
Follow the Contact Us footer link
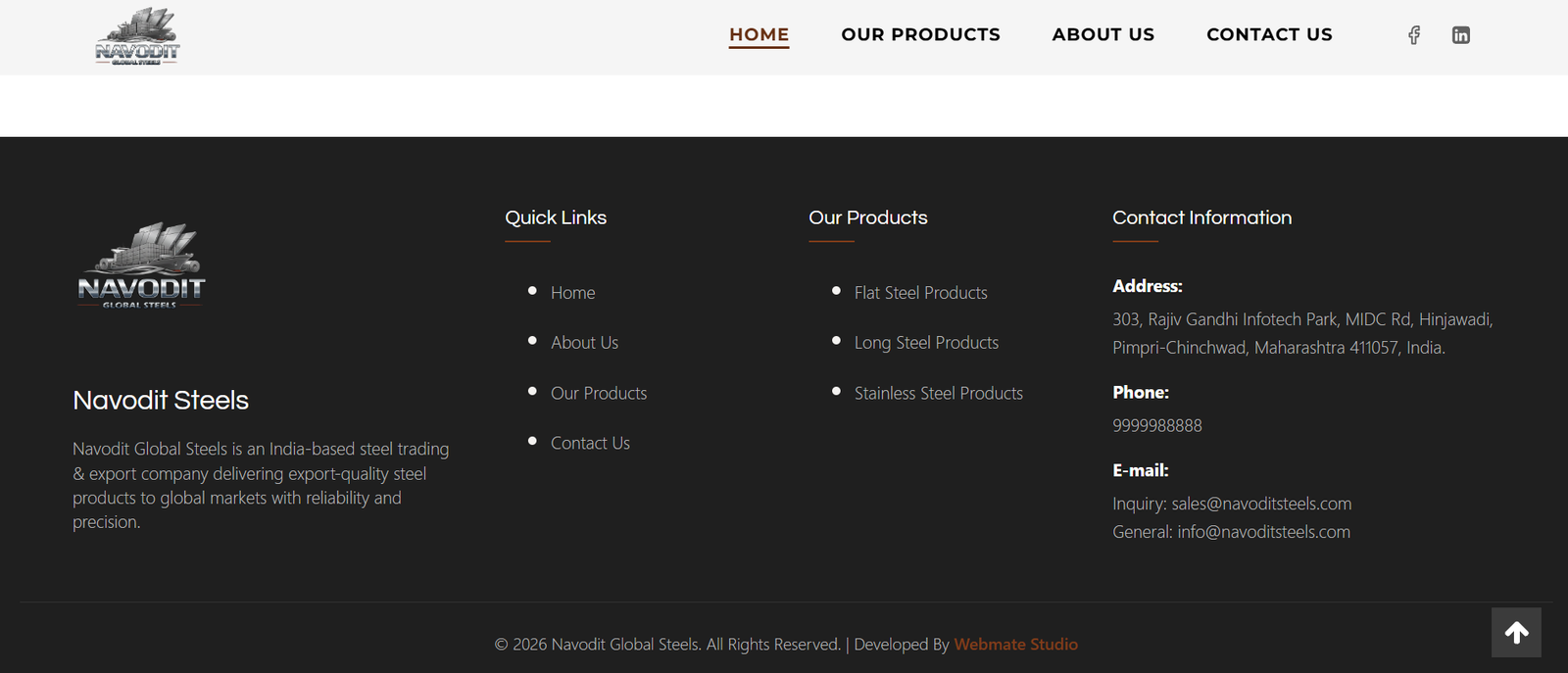pyautogui.click(x=590, y=444)
